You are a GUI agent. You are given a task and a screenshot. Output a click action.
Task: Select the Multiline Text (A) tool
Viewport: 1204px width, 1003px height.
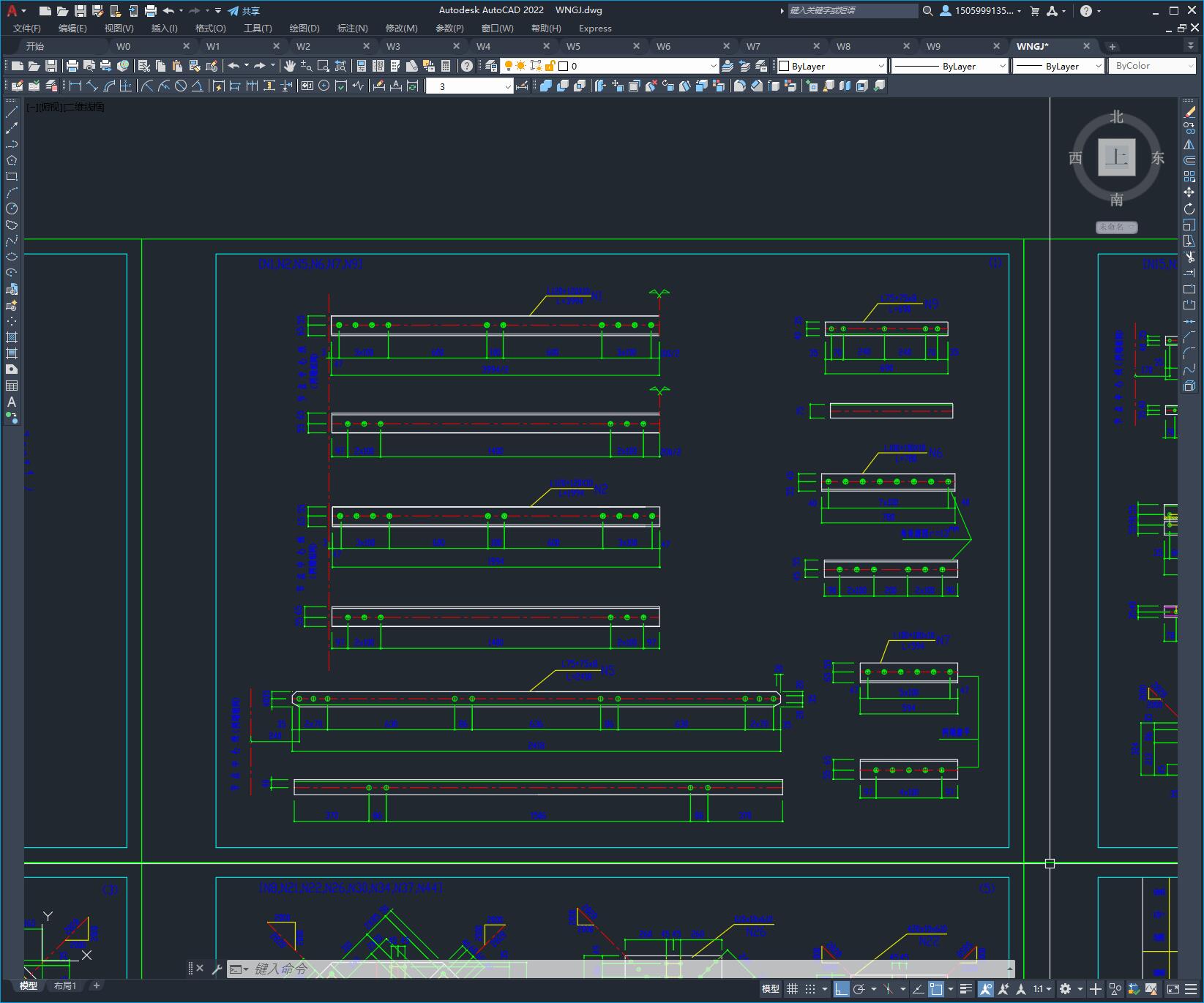(x=12, y=402)
